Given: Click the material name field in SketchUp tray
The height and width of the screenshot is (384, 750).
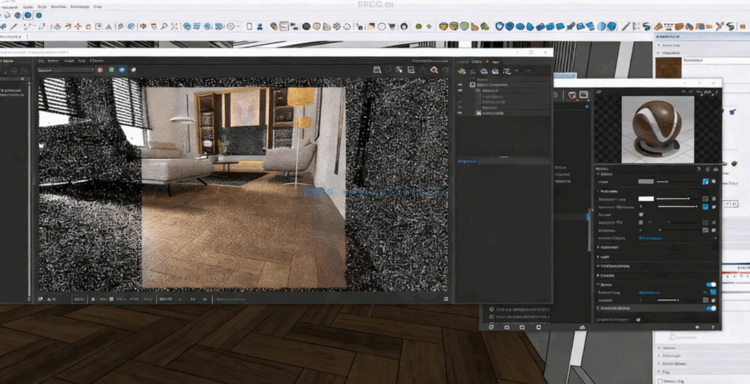Looking at the screenshot, I should pos(716,61).
